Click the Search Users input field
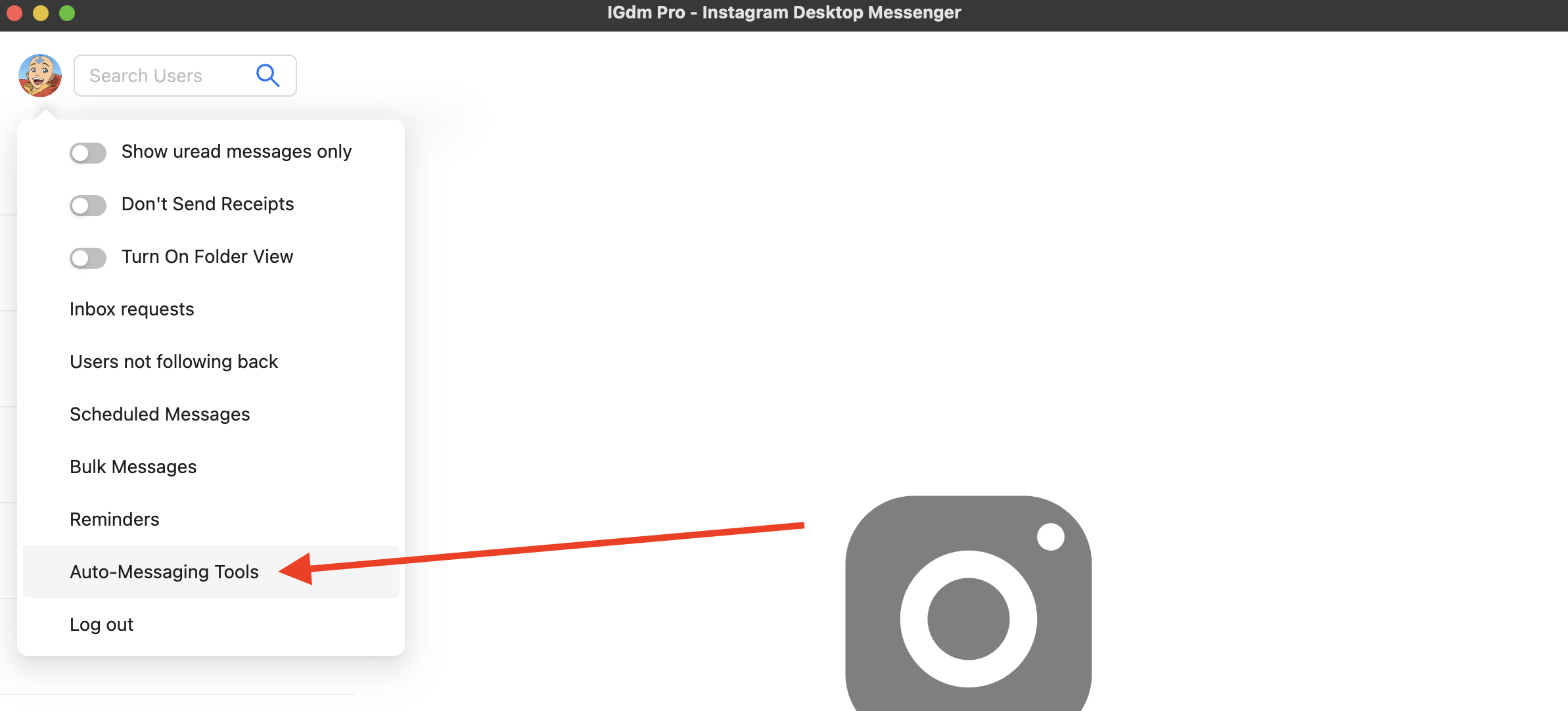 point(185,75)
